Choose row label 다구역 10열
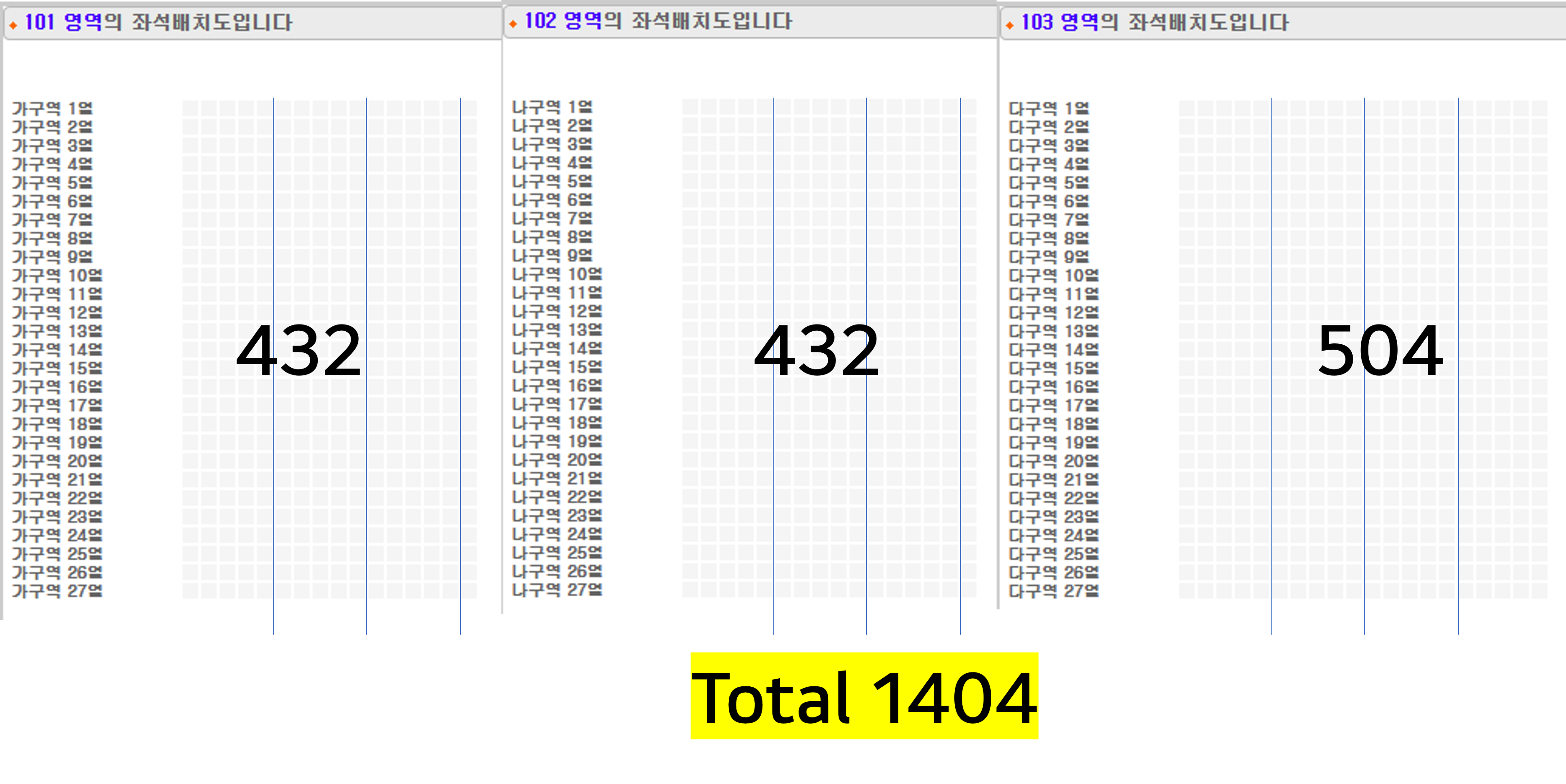 coord(1053,275)
